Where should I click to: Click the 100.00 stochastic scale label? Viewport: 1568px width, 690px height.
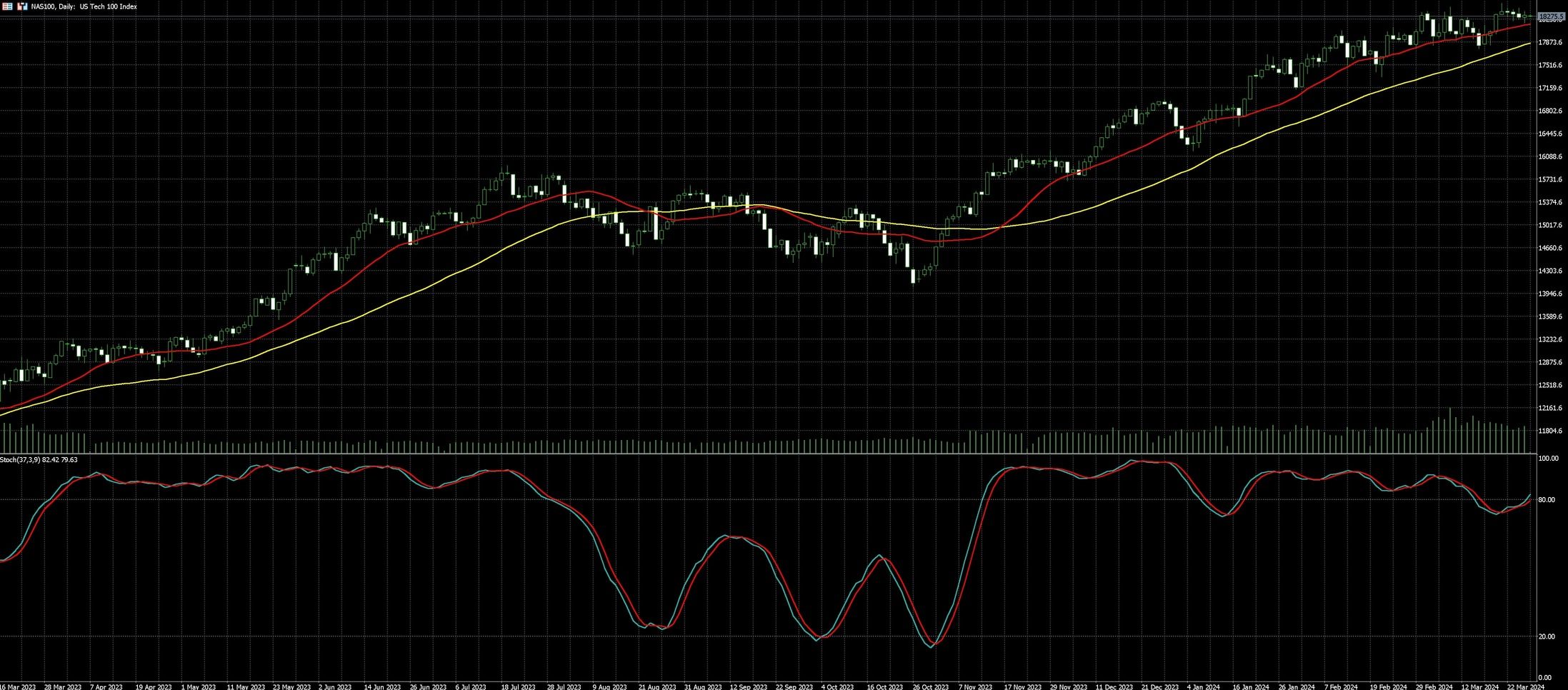[1548, 459]
